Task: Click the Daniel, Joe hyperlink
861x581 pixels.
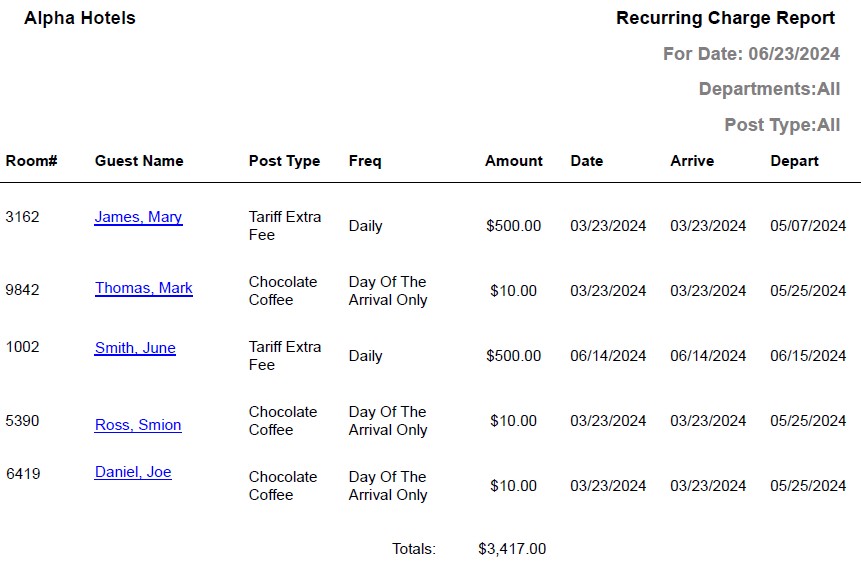Action: point(131,472)
